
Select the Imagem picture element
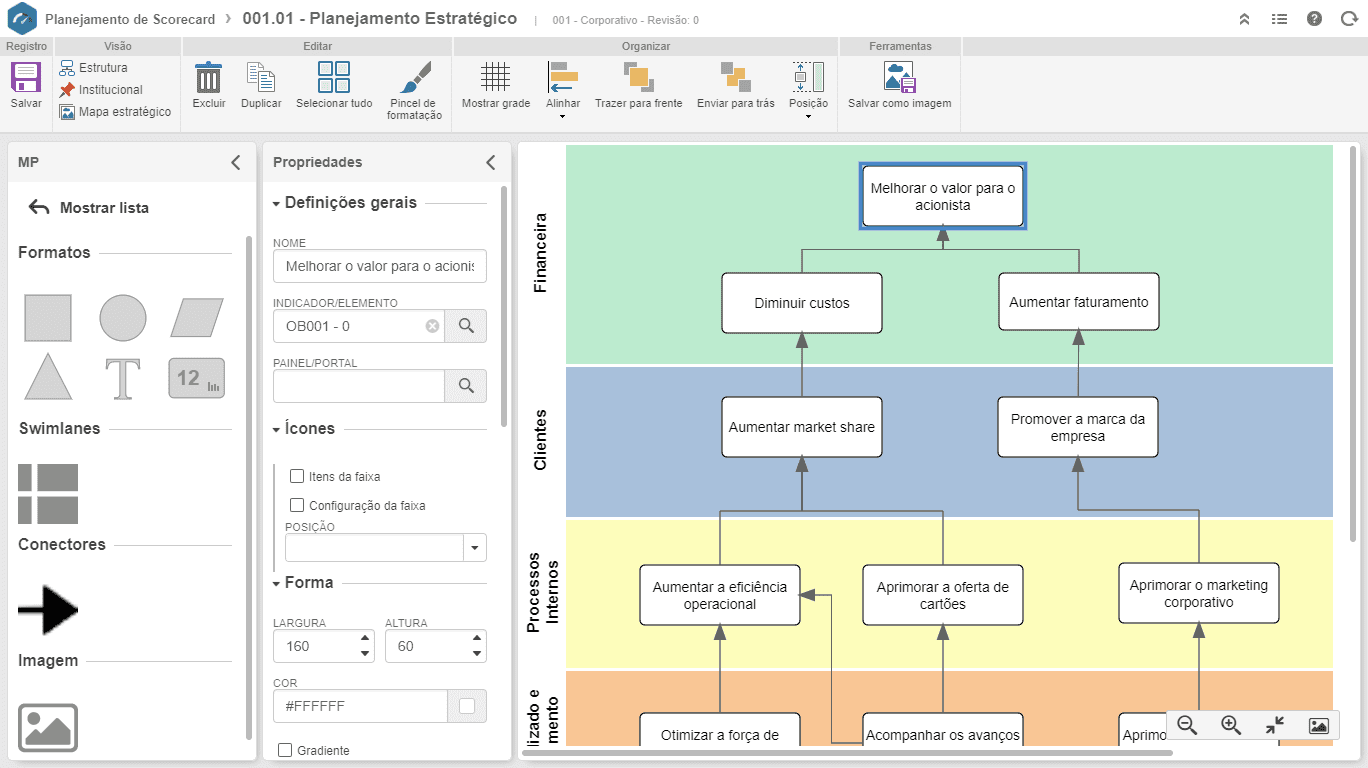pyautogui.click(x=48, y=728)
